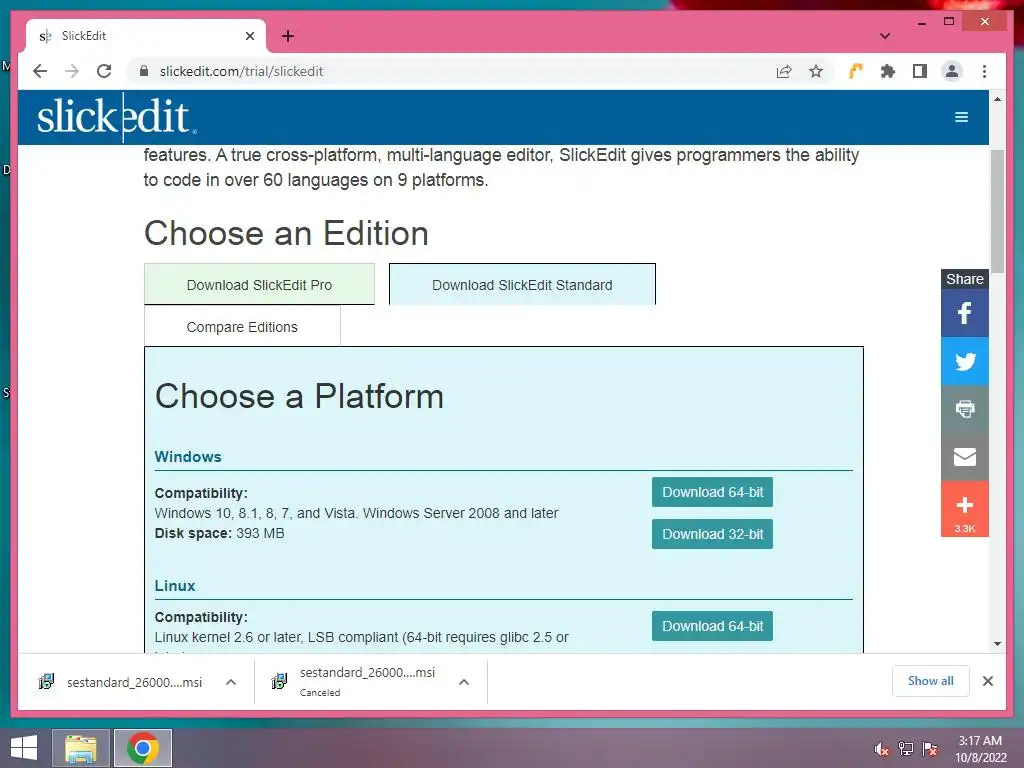Open the network tray icon
This screenshot has width=1024, height=768.
[x=906, y=749]
